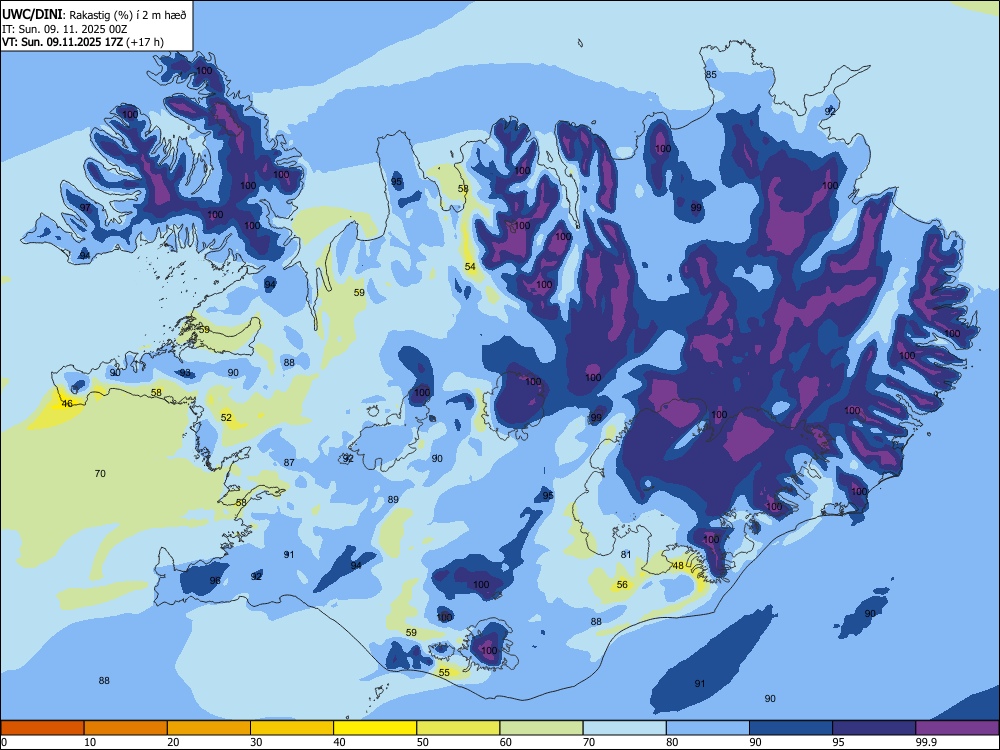
Task: Click the 'VT: Sun. 09.11.2025 17Z' line
Action: 62,42
